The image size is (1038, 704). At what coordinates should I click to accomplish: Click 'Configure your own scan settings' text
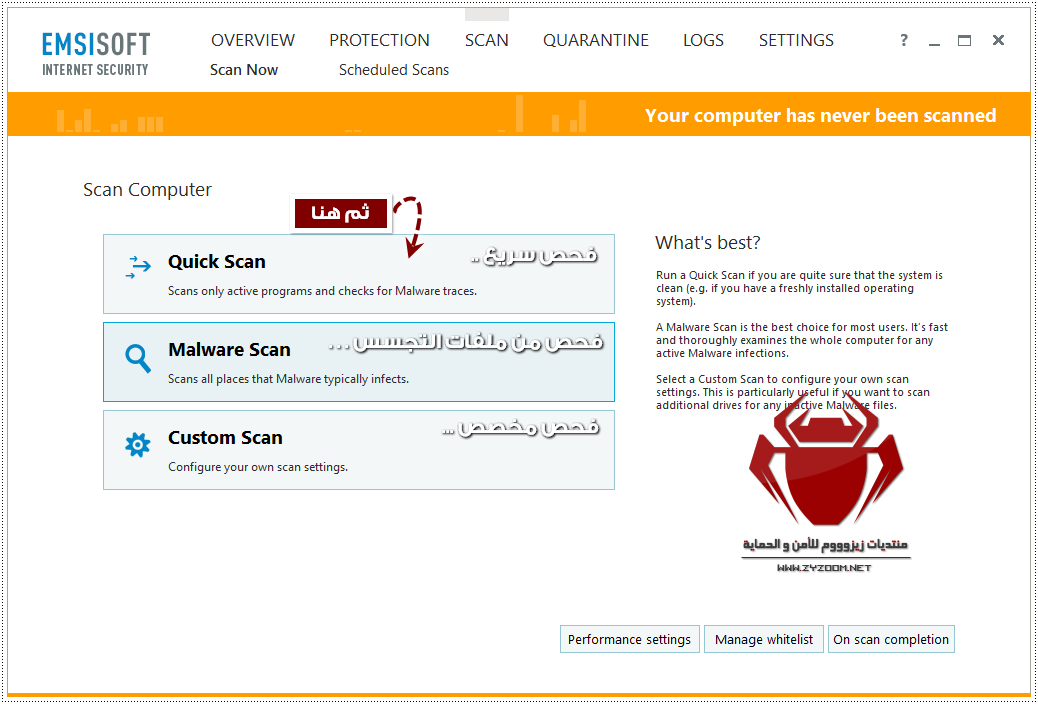coord(258,467)
